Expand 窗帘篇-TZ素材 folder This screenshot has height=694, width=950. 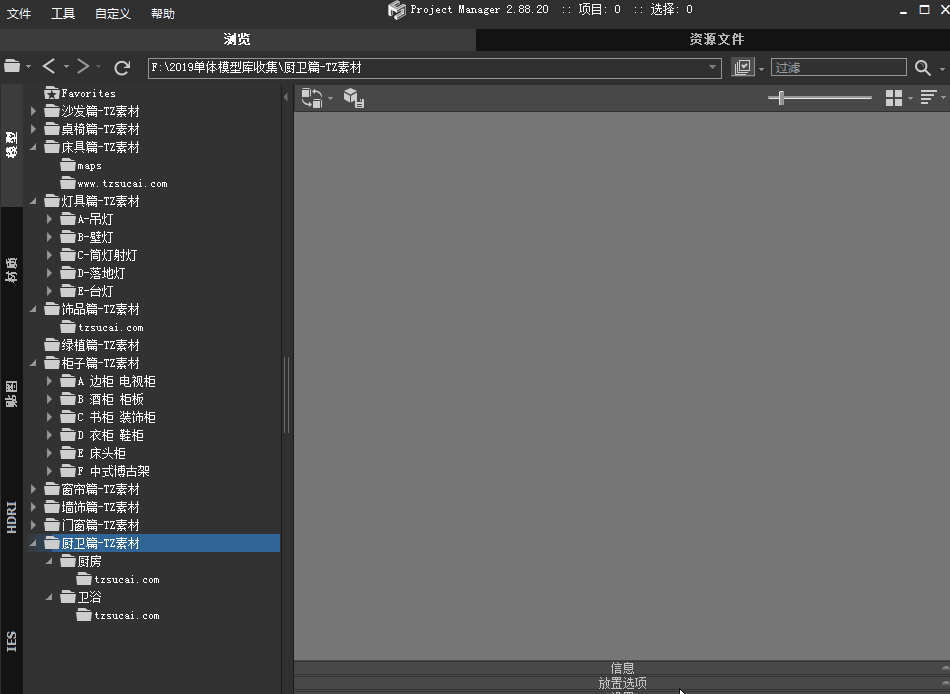tap(33, 489)
